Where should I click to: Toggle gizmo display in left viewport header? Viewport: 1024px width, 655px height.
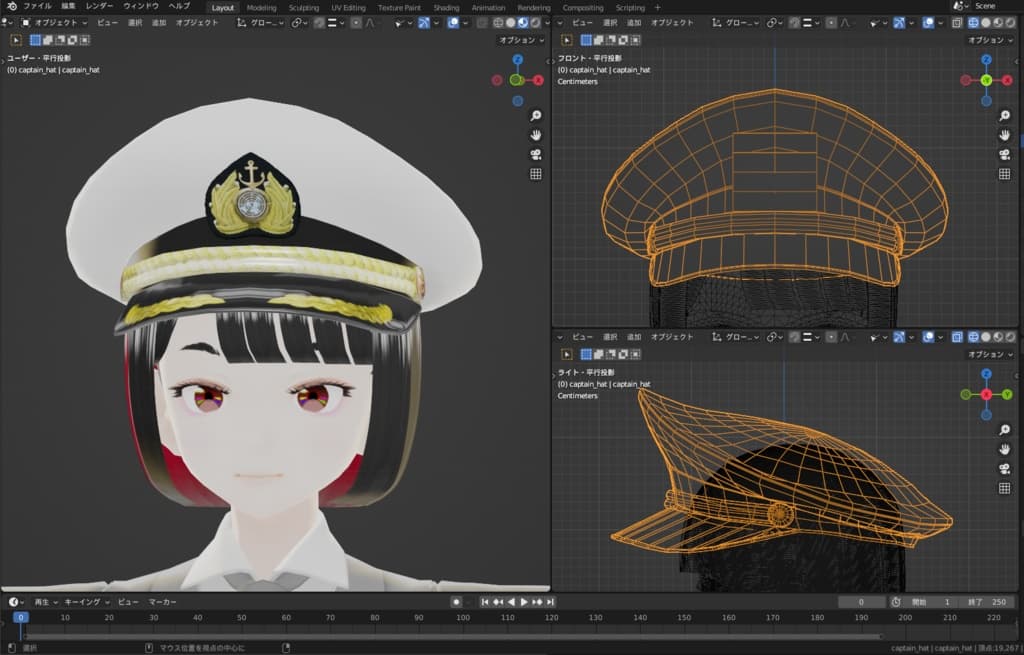[425, 22]
